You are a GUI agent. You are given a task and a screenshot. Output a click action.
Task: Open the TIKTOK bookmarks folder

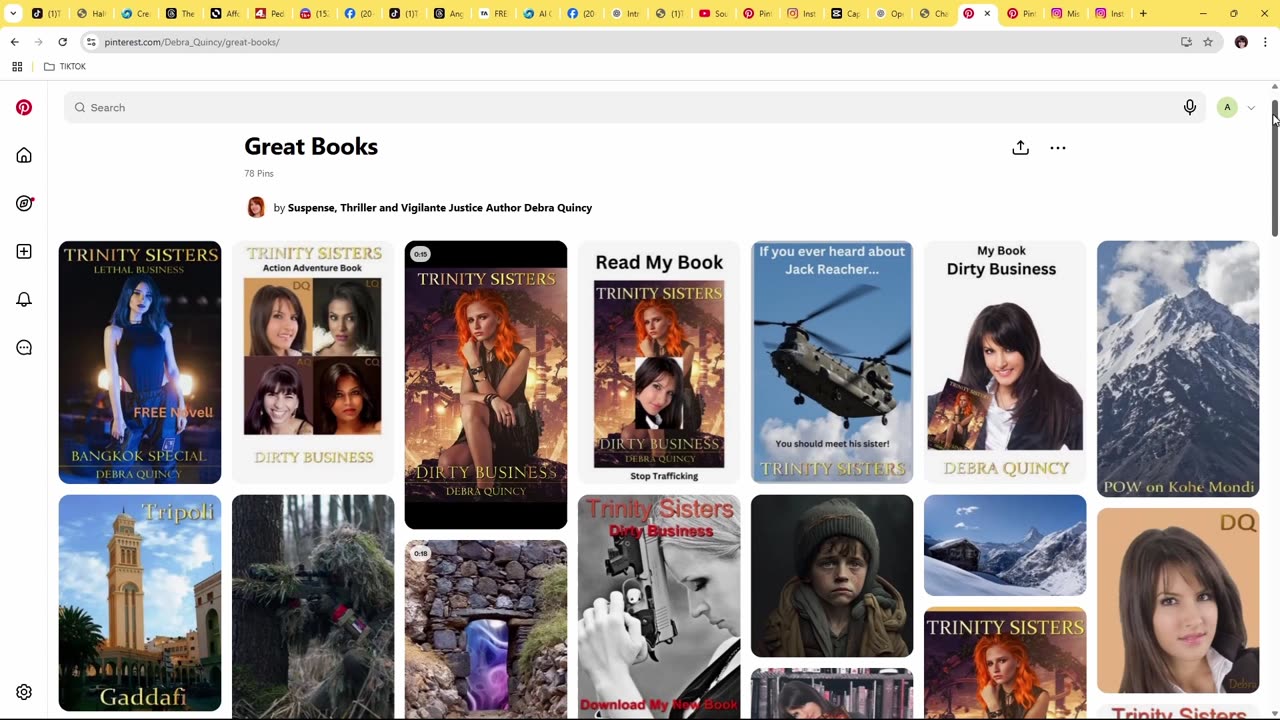[65, 67]
